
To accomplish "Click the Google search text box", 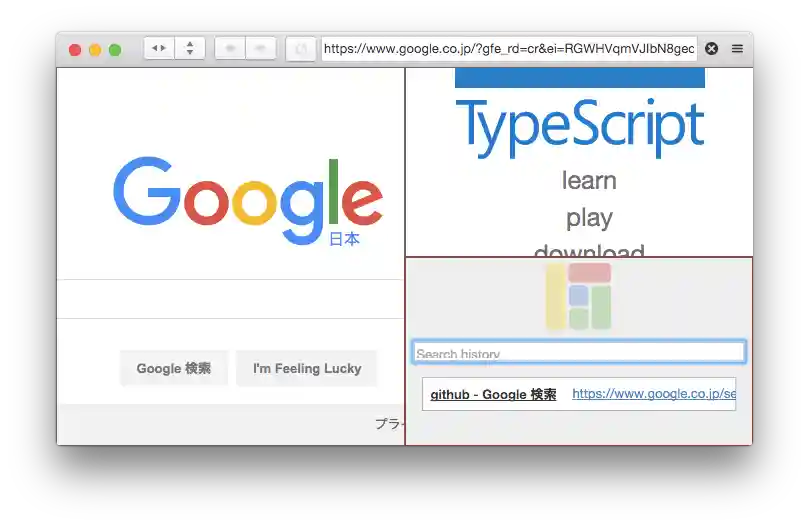I will (x=230, y=299).
